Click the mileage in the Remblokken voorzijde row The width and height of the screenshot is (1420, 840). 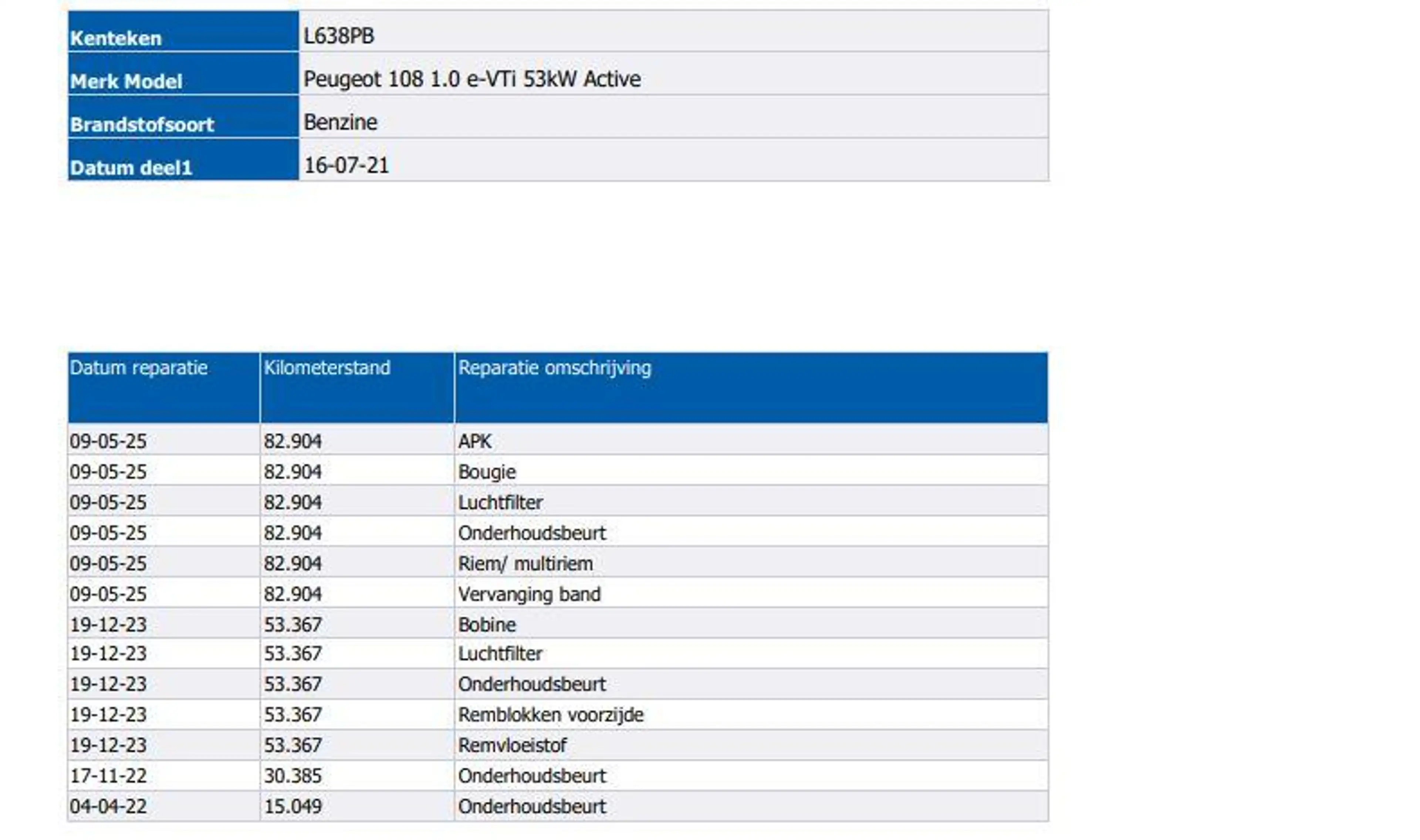[293, 714]
